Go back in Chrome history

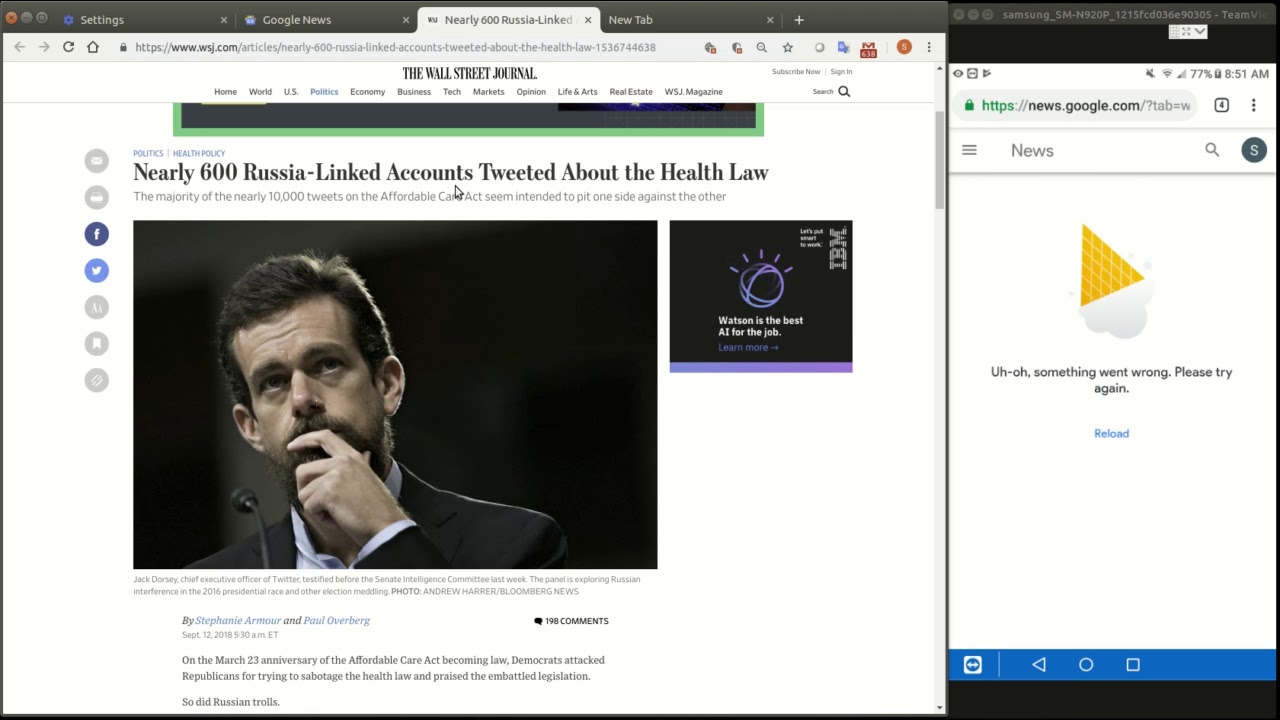pos(19,47)
